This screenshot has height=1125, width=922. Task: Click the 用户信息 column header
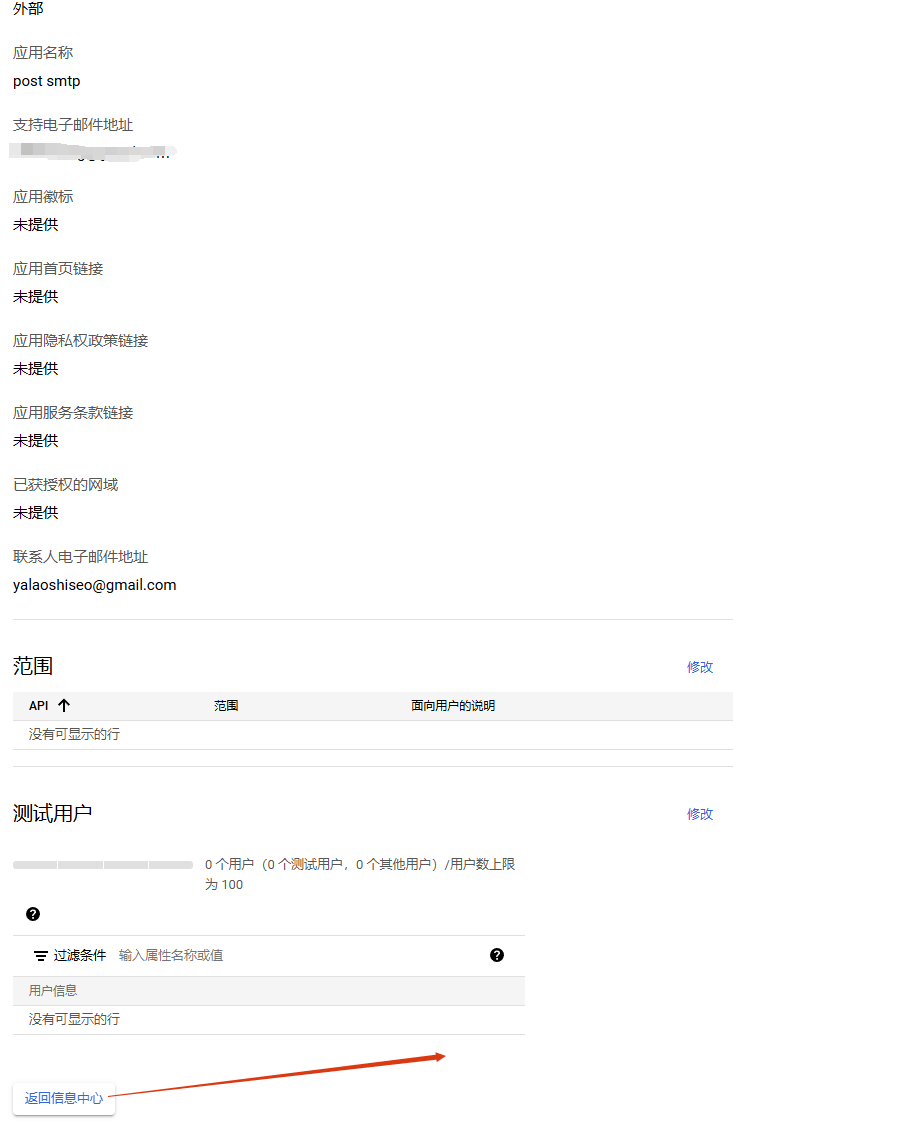[x=53, y=991]
